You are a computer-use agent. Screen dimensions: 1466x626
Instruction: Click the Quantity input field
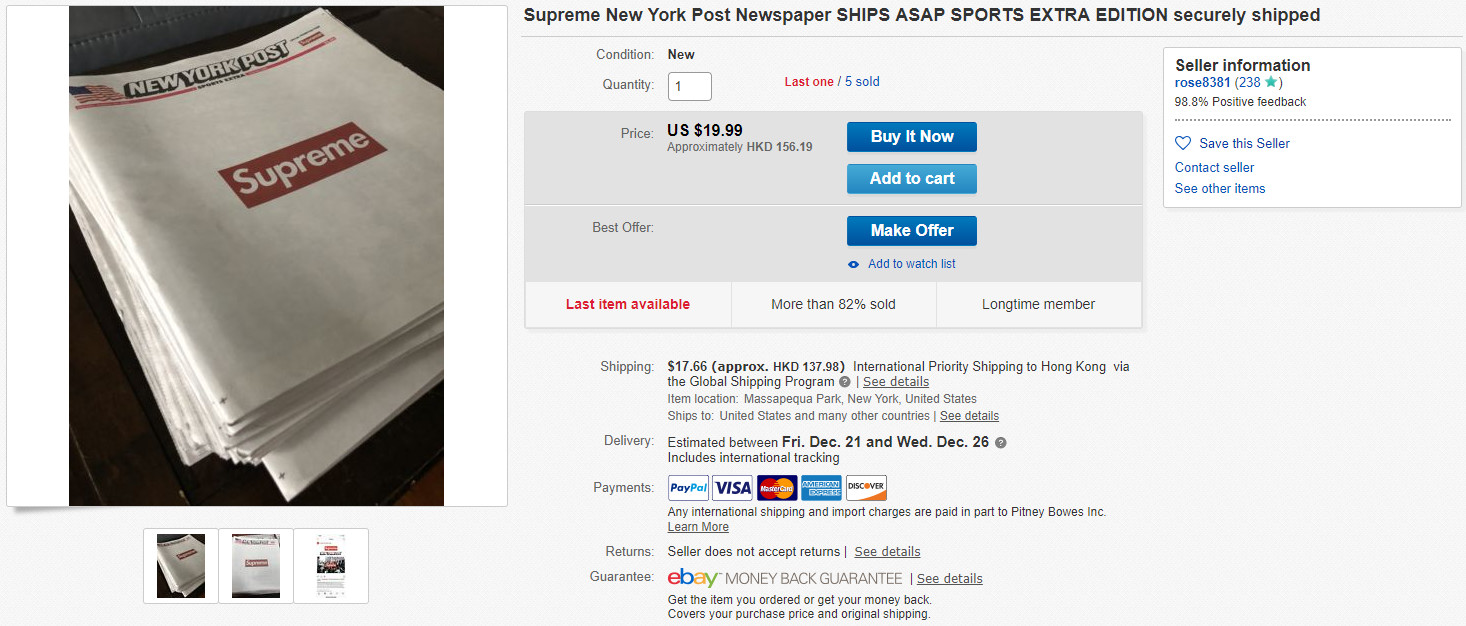[690, 86]
